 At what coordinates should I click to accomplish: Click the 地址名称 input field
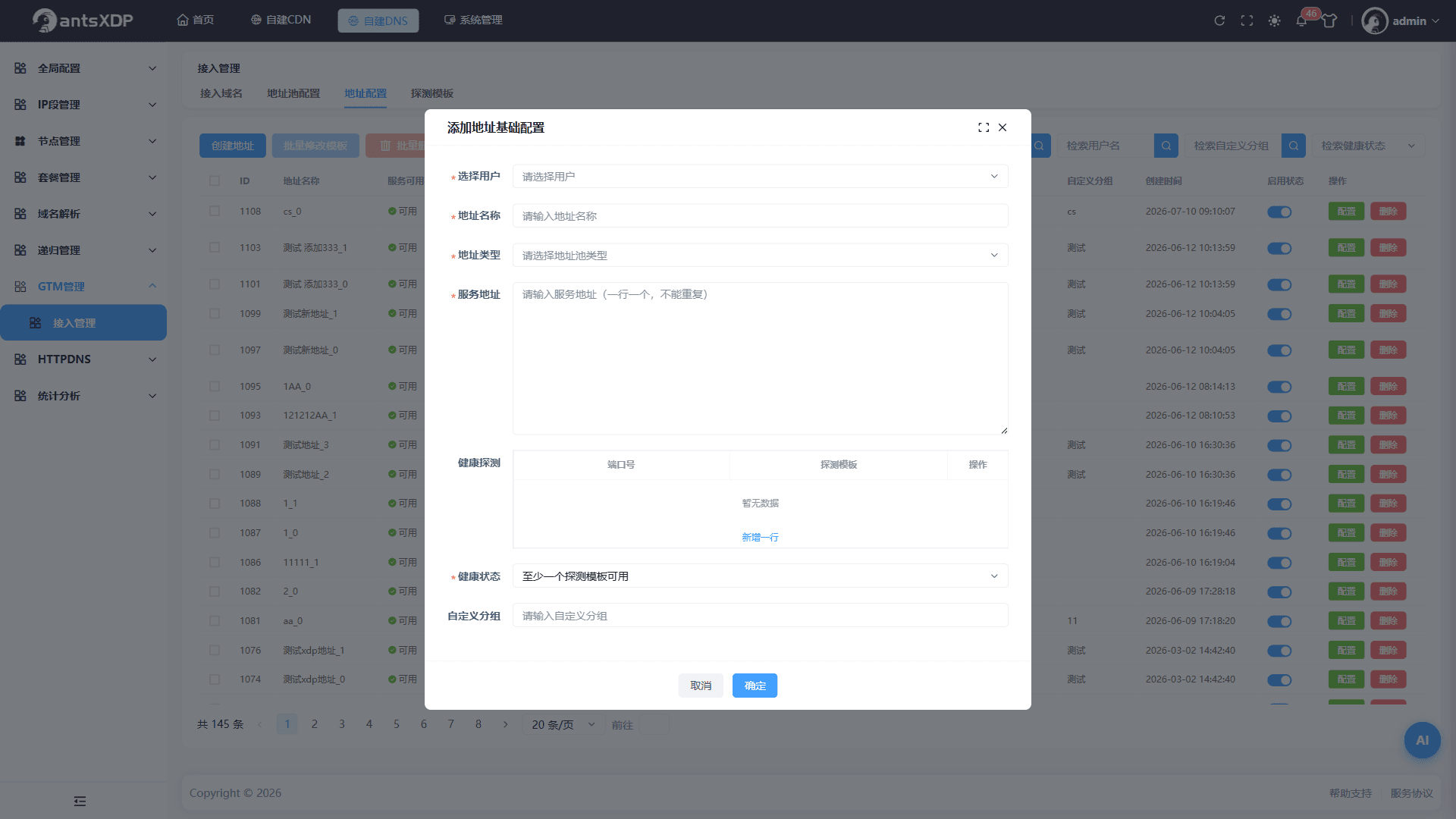(760, 215)
